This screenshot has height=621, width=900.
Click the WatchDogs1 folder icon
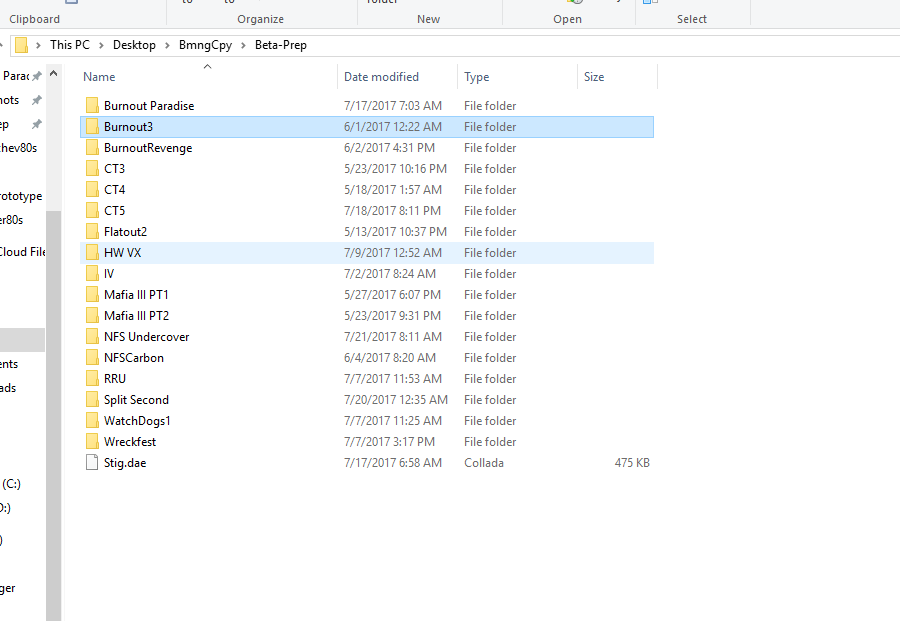[x=92, y=421]
